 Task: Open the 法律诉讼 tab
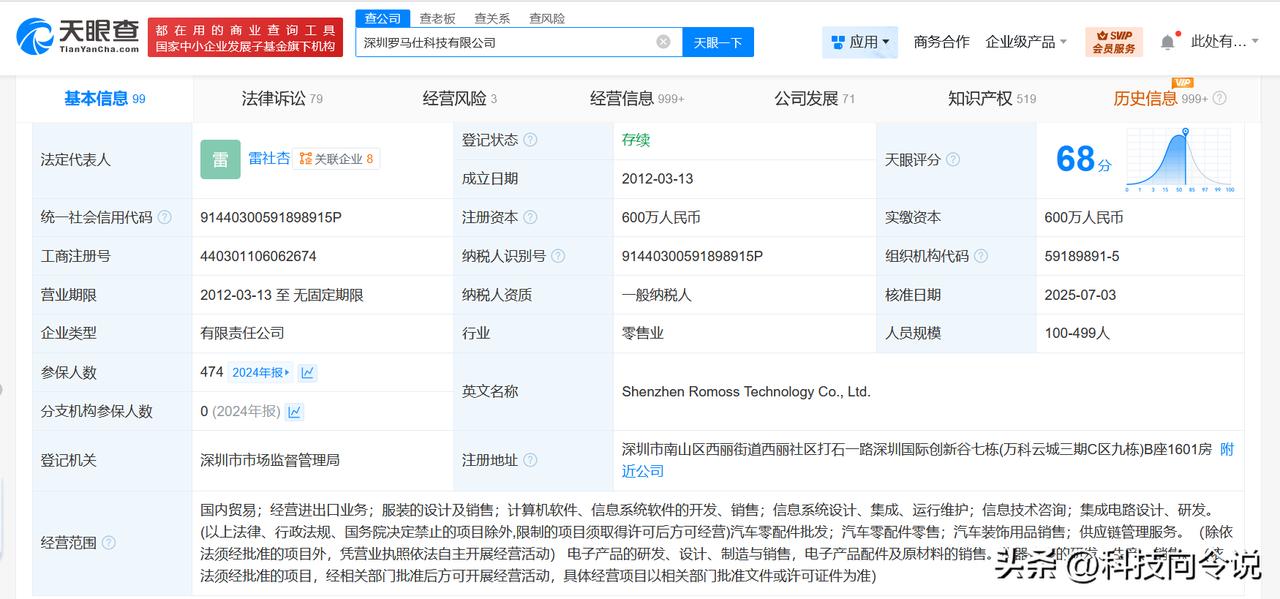282,98
